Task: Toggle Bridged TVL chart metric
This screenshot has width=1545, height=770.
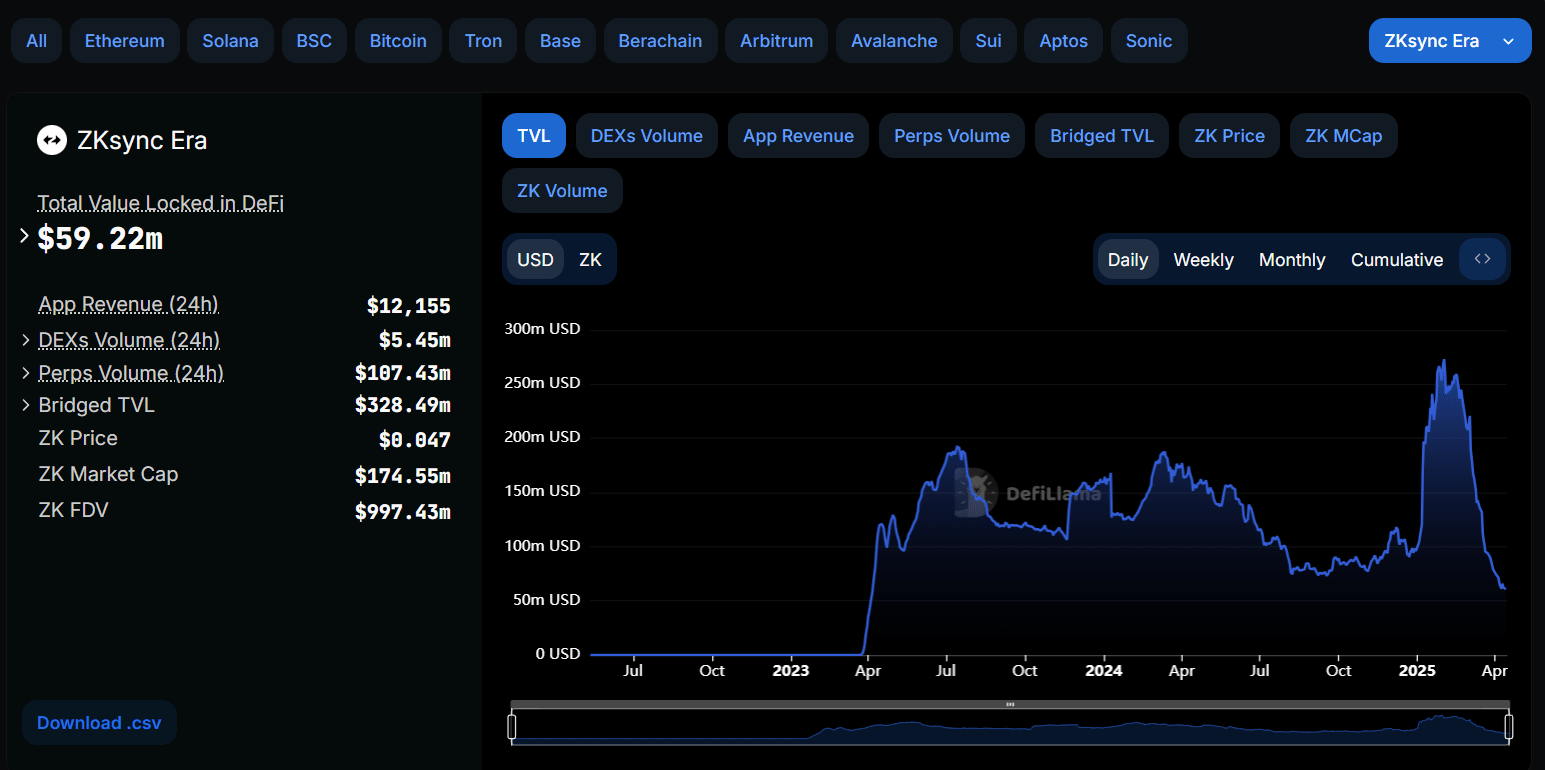Action: 1102,136
